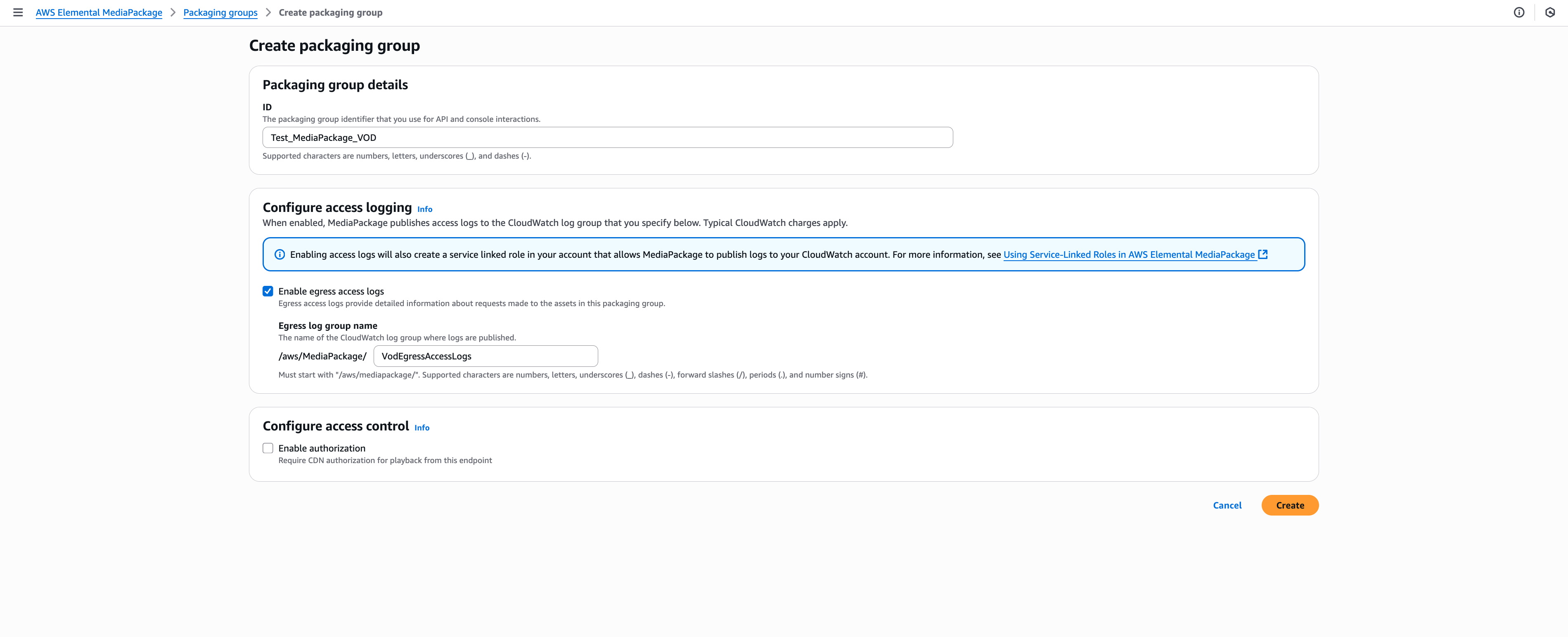Toggle egress access logs by clicking its label
The image size is (1568, 637).
click(331, 291)
